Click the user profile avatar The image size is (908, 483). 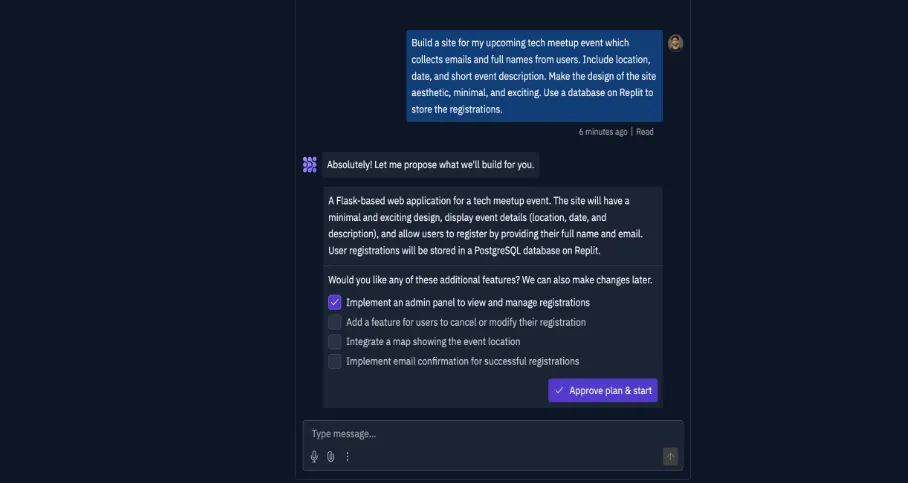coord(676,43)
